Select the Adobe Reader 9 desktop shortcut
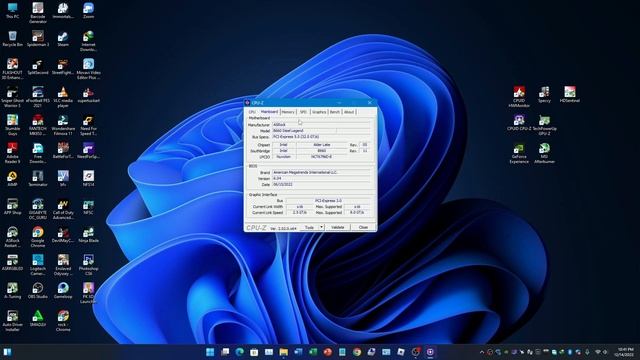This screenshot has width=640, height=360. point(12,153)
